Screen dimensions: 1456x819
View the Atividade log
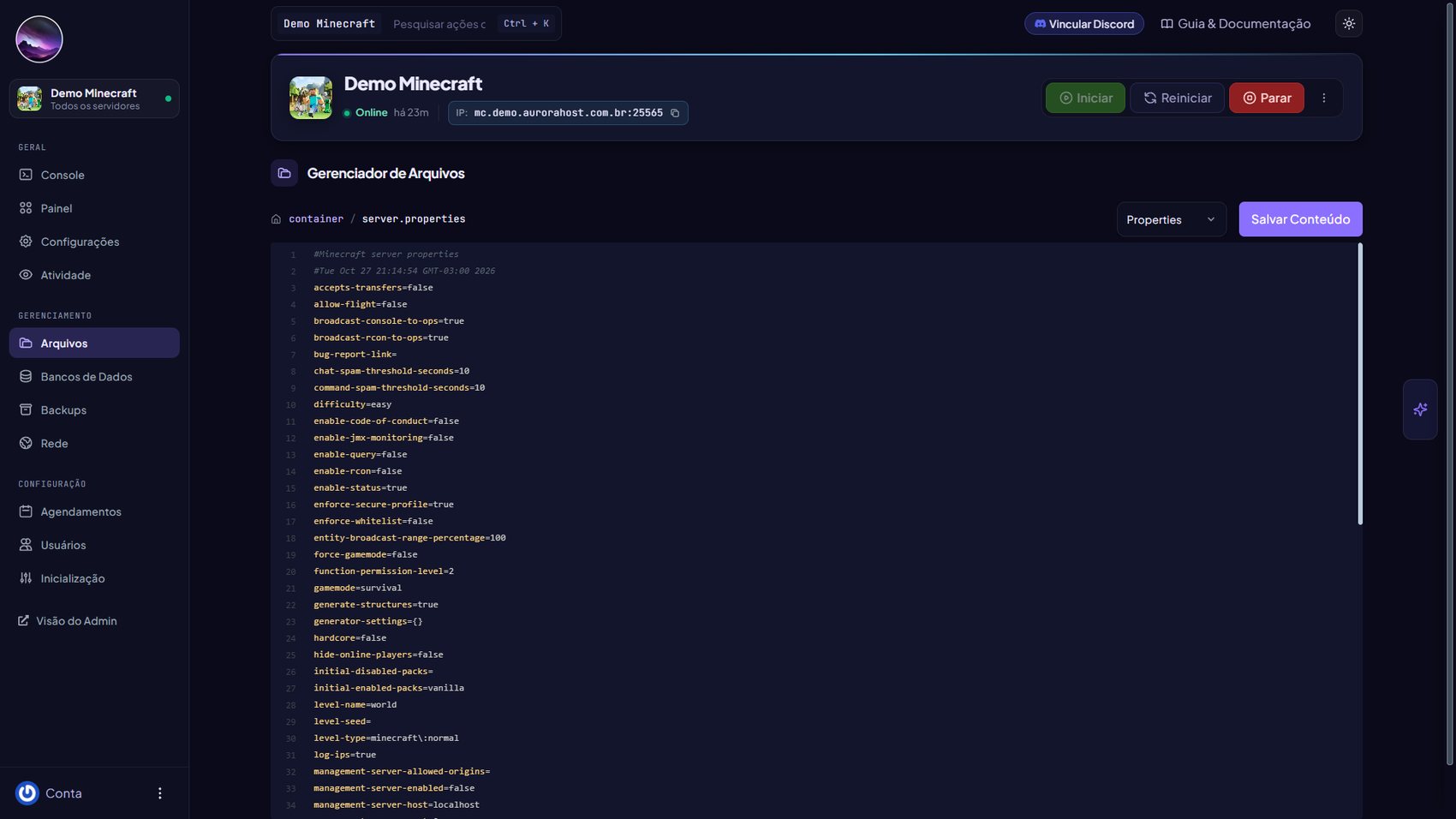click(94, 275)
